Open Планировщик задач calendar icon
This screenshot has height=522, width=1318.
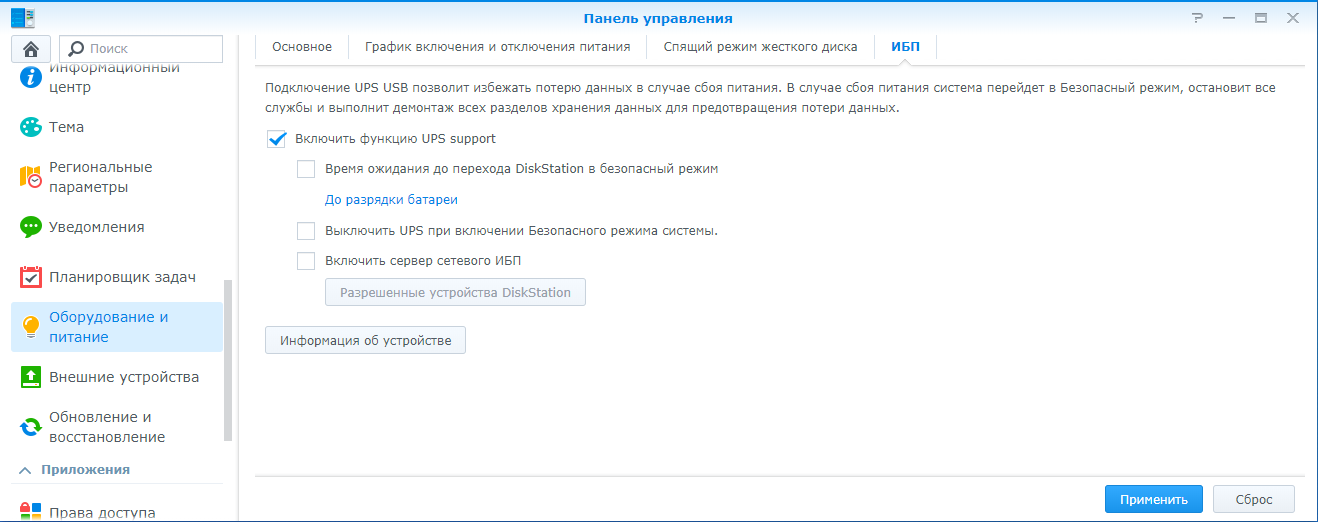click(31, 277)
